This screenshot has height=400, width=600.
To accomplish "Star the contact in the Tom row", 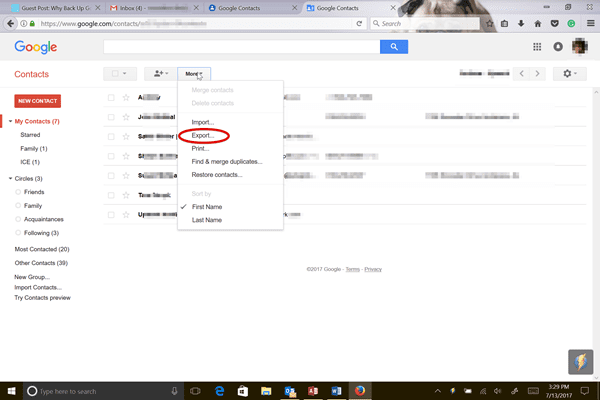I will point(126,195).
